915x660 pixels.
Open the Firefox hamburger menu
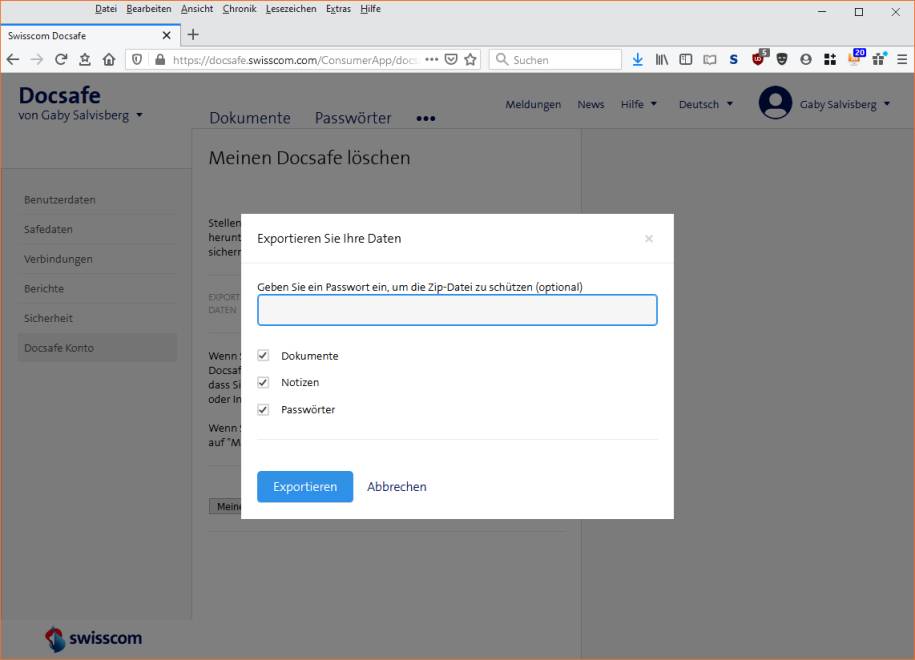(902, 60)
